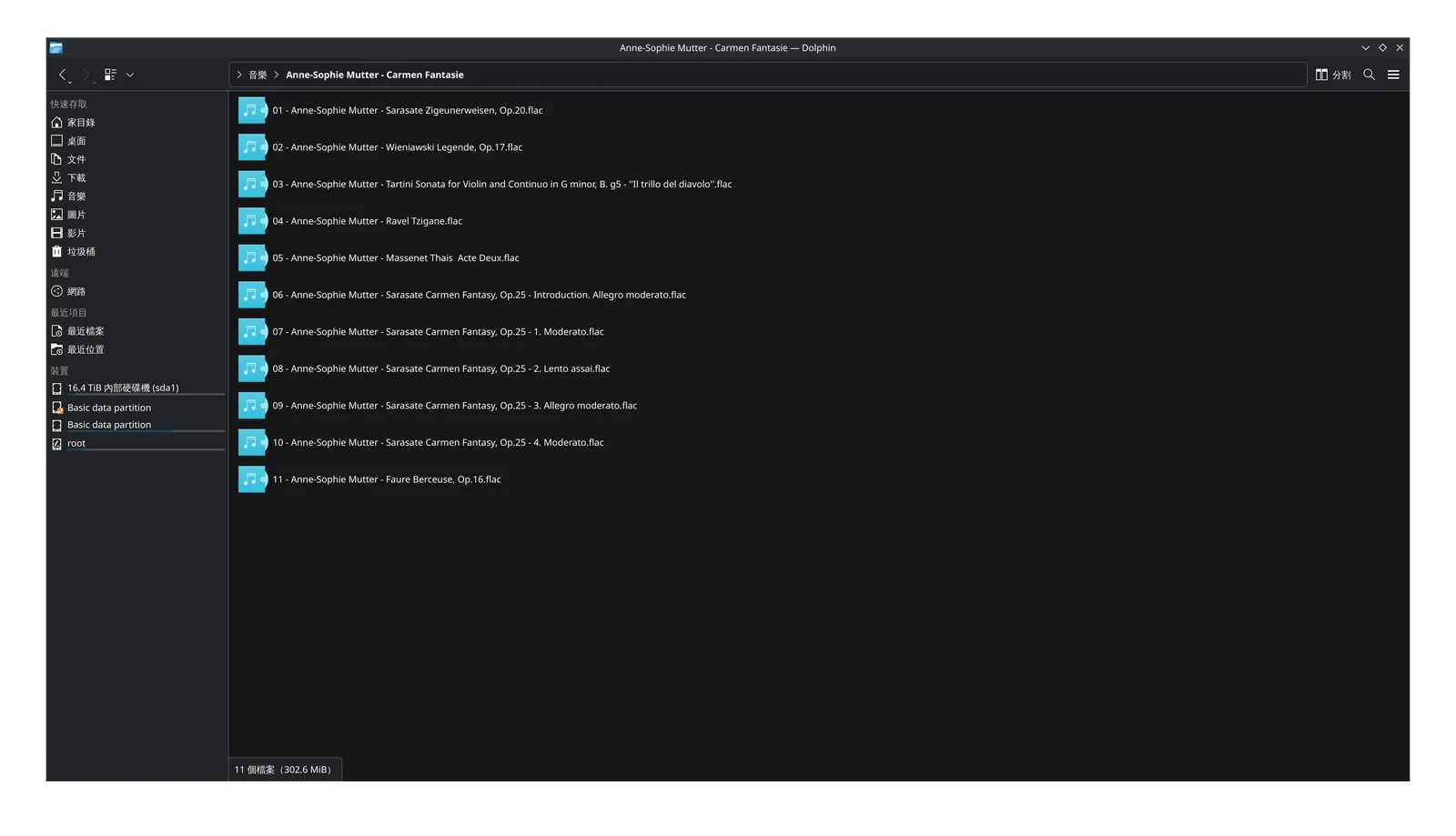1456x836 pixels.
Task: Click the current folder name in breadcrumb
Action: pos(375,75)
